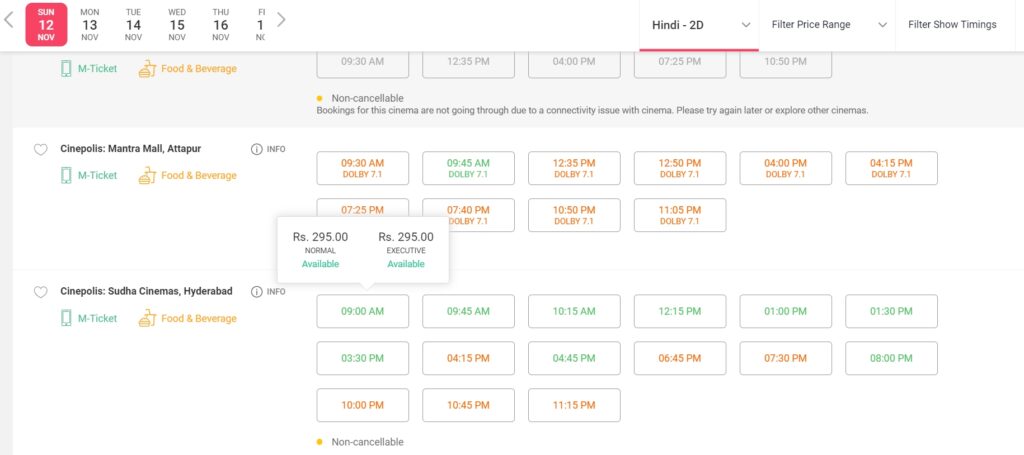This screenshot has height=455, width=1024.
Task: Click disabled 12:35 PM show in top row
Action: tap(468, 63)
